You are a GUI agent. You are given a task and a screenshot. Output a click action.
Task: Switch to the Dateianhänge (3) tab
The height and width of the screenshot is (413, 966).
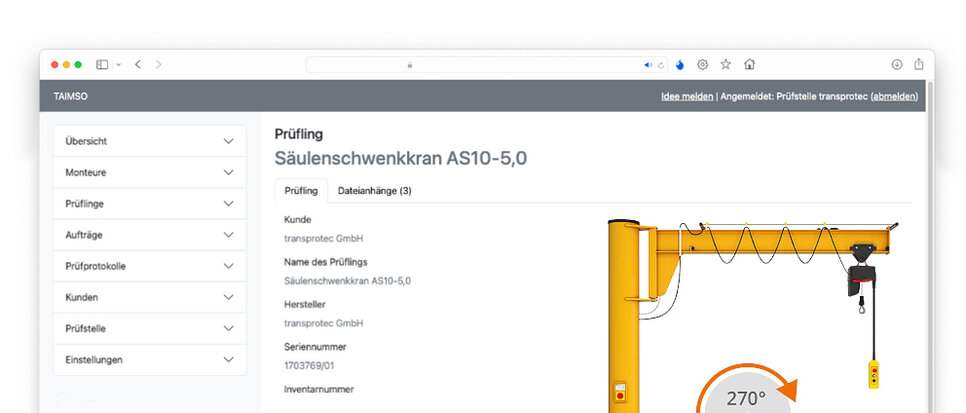click(x=375, y=191)
